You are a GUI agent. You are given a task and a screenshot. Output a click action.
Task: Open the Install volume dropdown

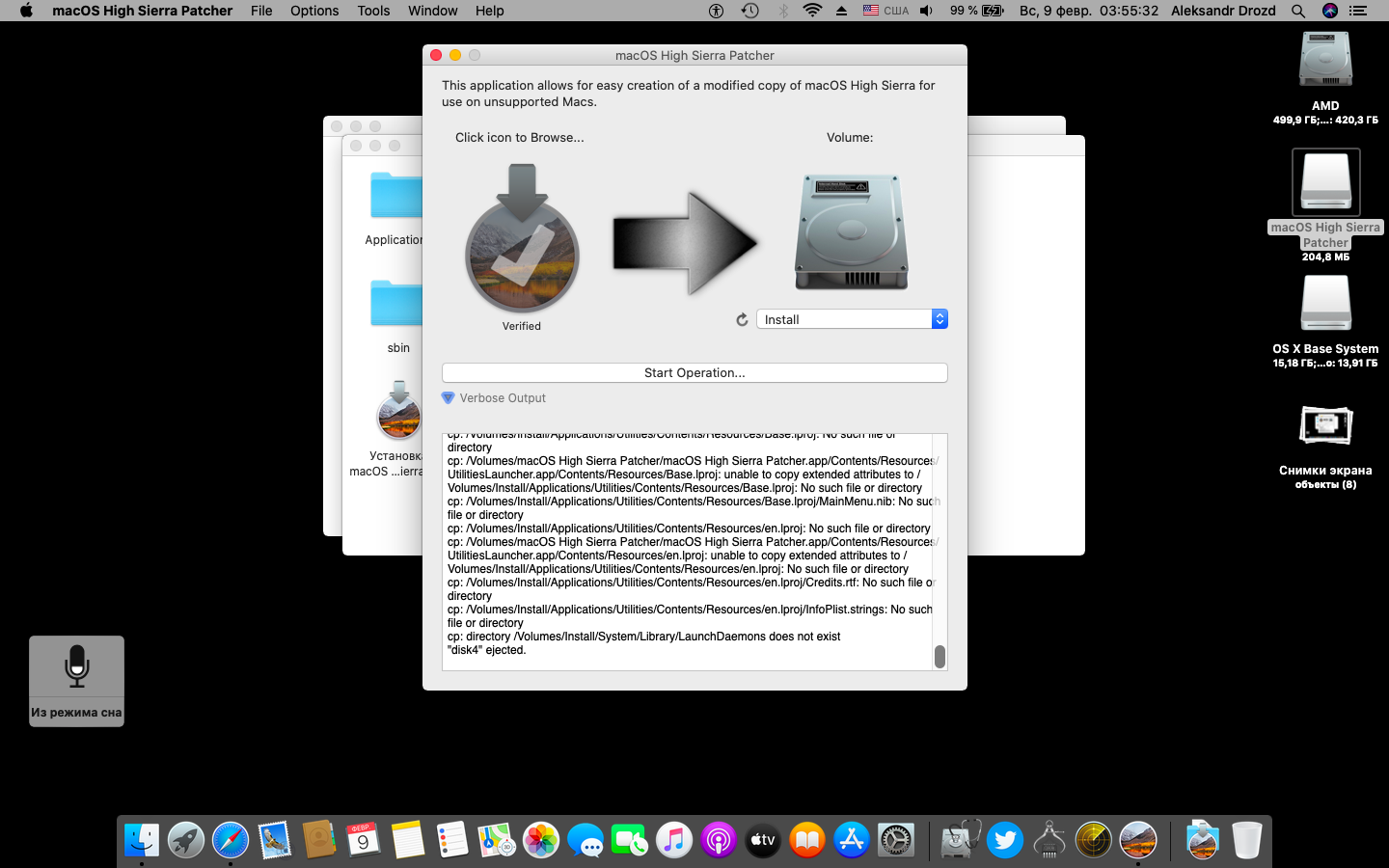[852, 319]
